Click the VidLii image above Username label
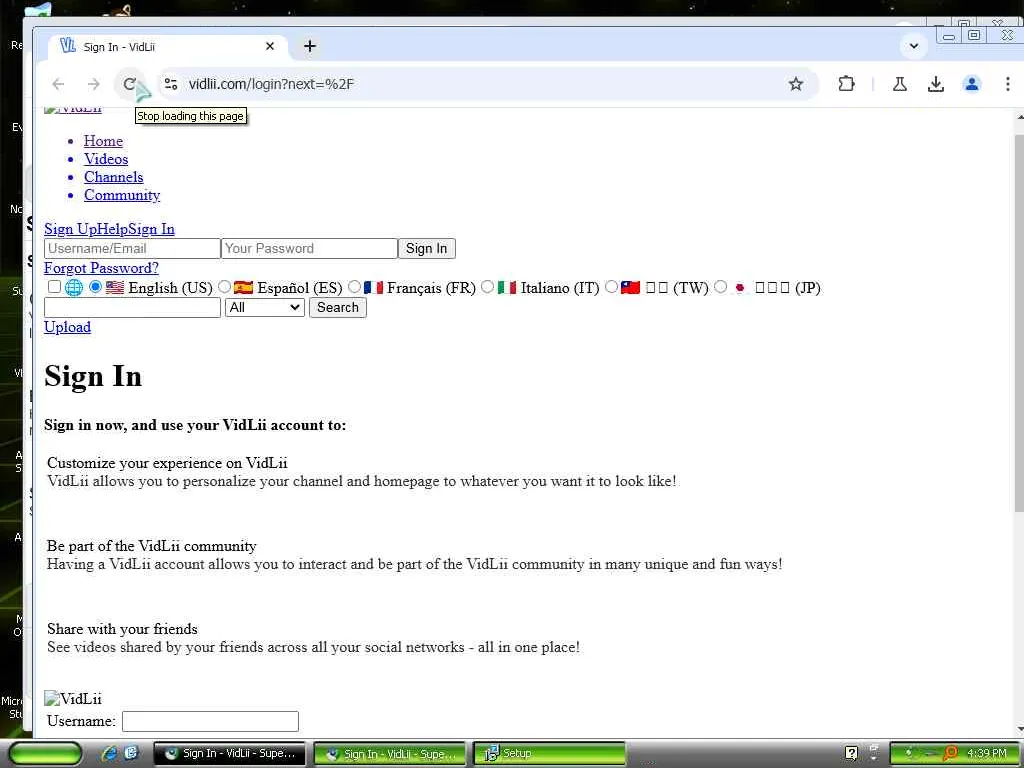 tap(73, 699)
